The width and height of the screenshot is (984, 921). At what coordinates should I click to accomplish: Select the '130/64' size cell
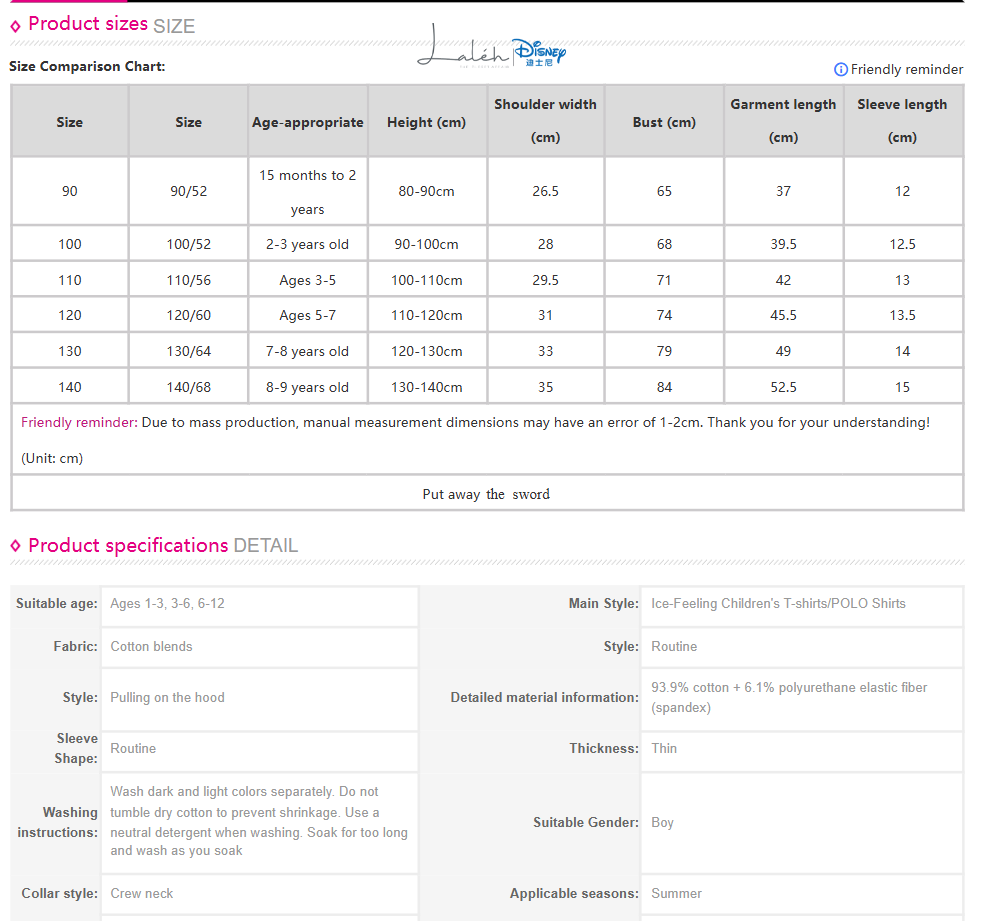click(x=188, y=351)
